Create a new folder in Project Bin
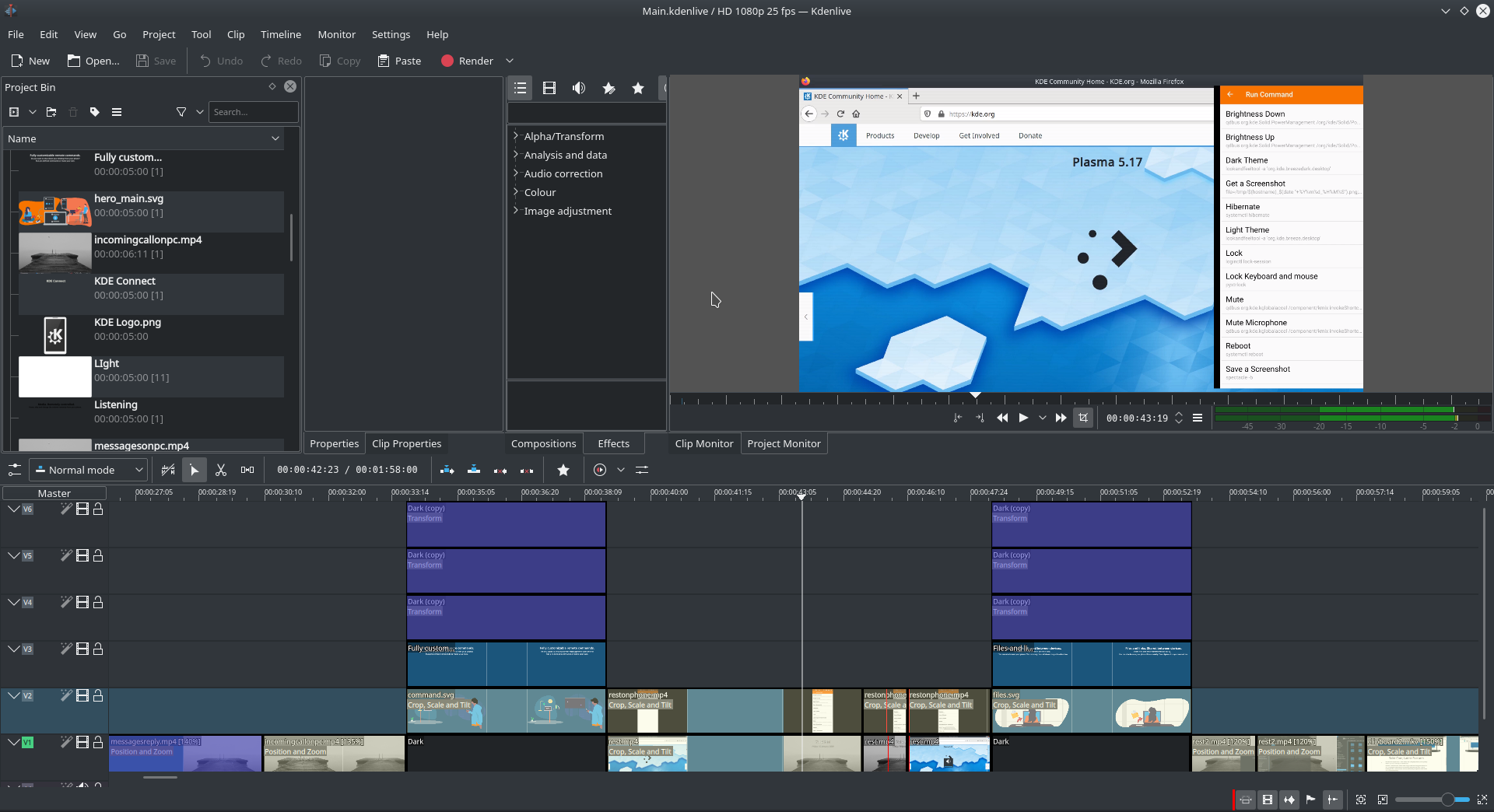 pyautogui.click(x=51, y=112)
